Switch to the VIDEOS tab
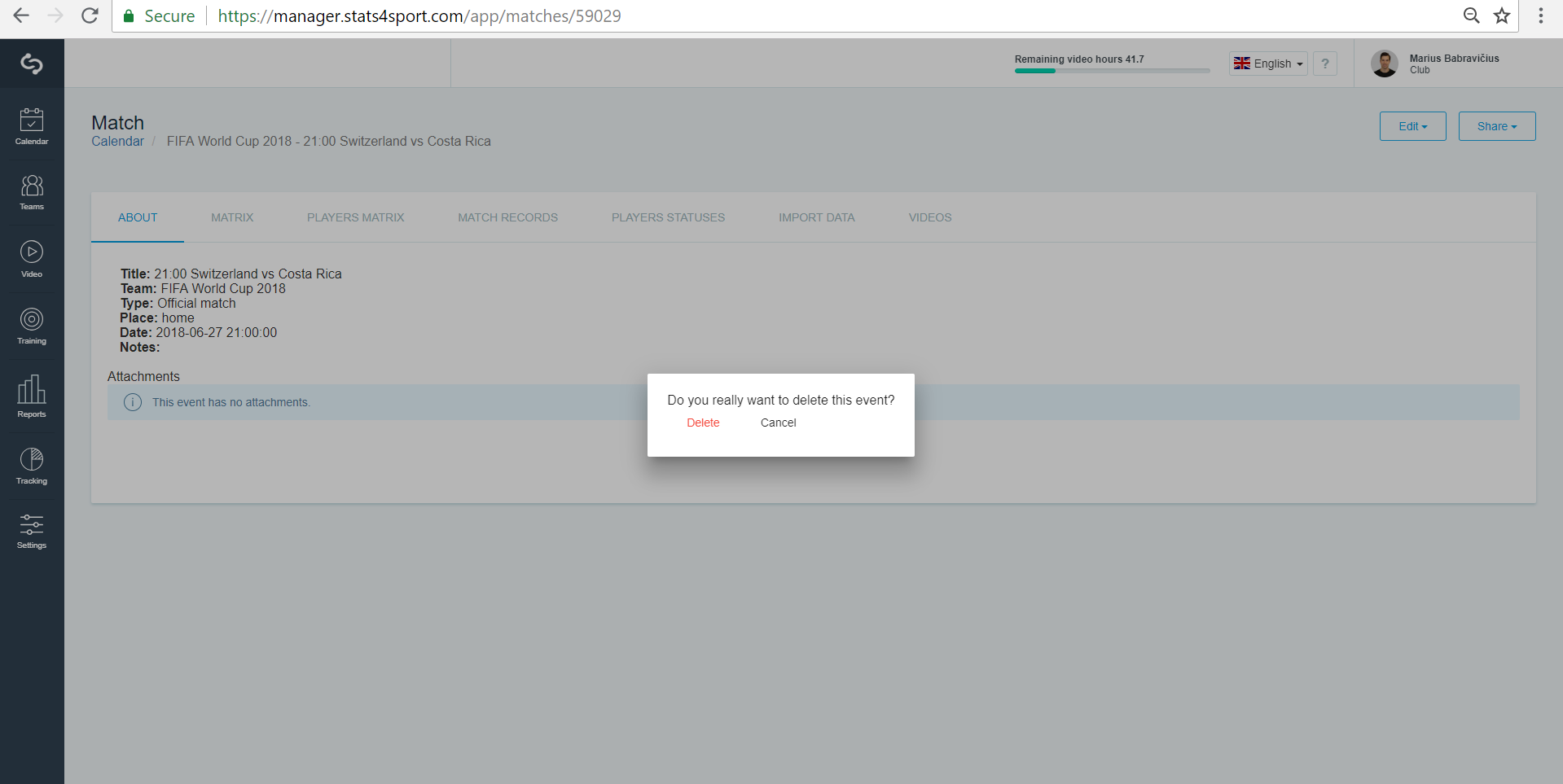The width and height of the screenshot is (1563, 784). (930, 217)
